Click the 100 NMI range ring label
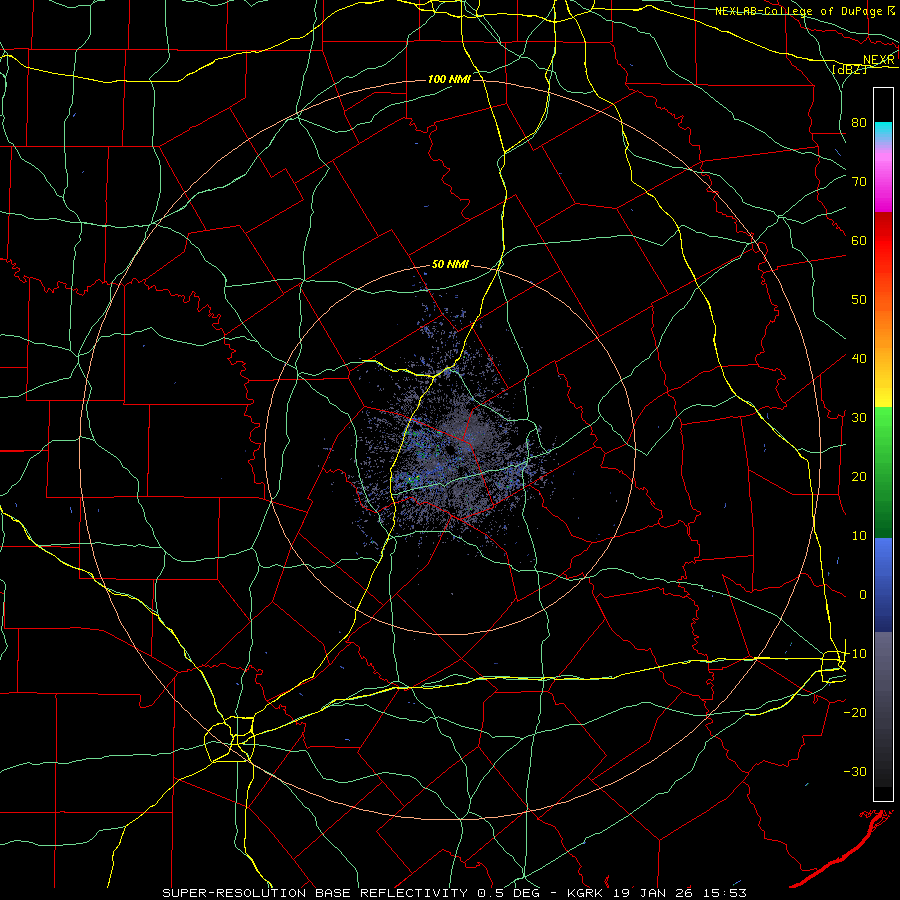Screen dimensions: 900x900 (x=449, y=79)
